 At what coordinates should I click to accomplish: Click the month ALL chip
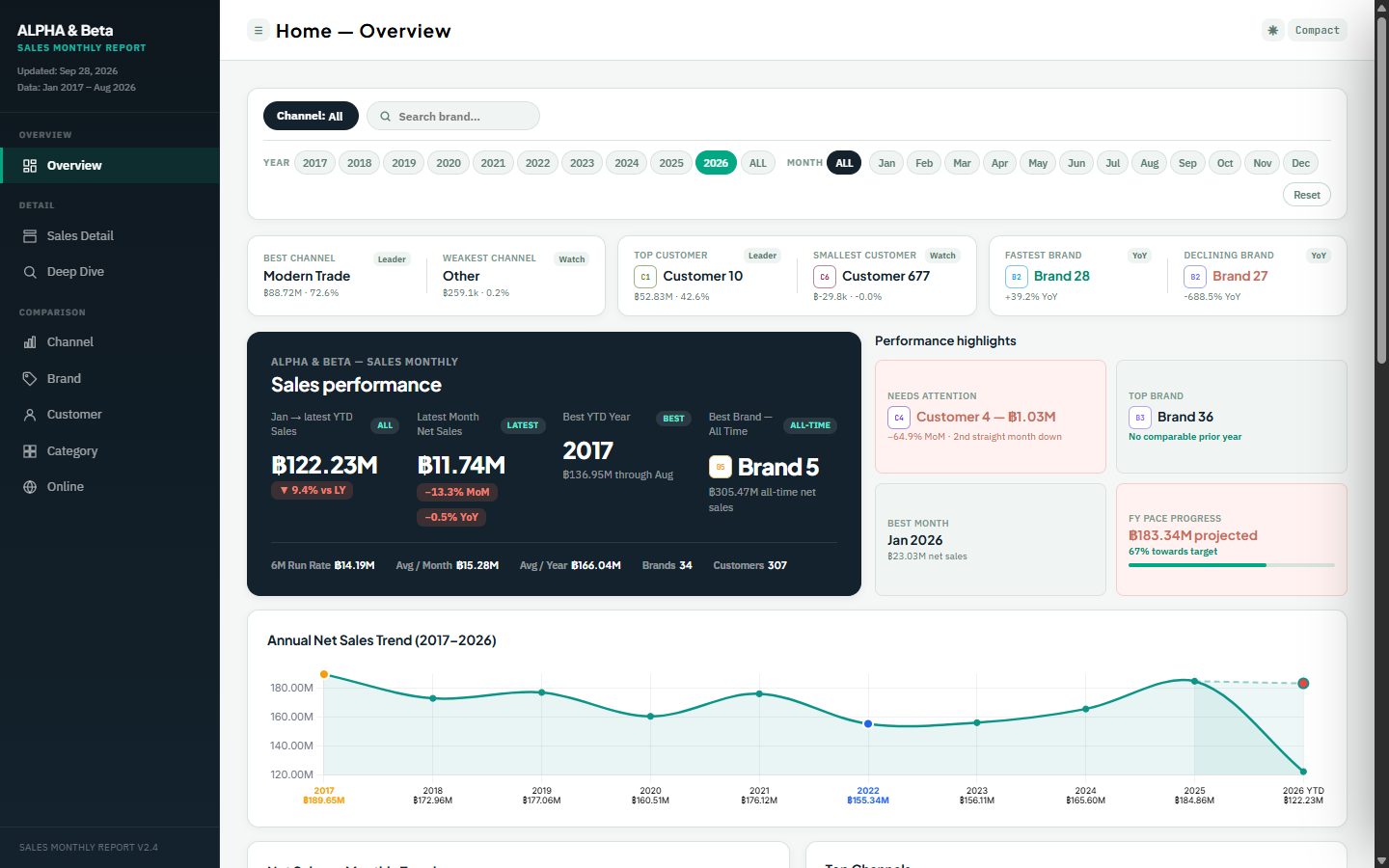tap(844, 163)
